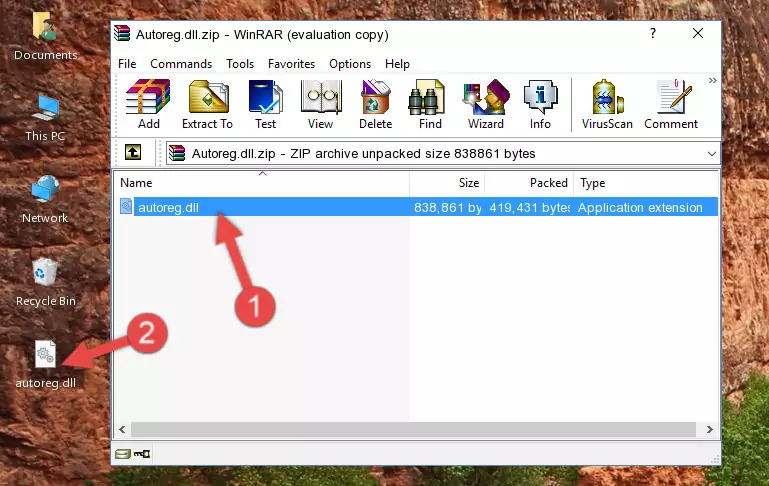Open the Comment tool
The width and height of the screenshot is (769, 486).
(671, 104)
